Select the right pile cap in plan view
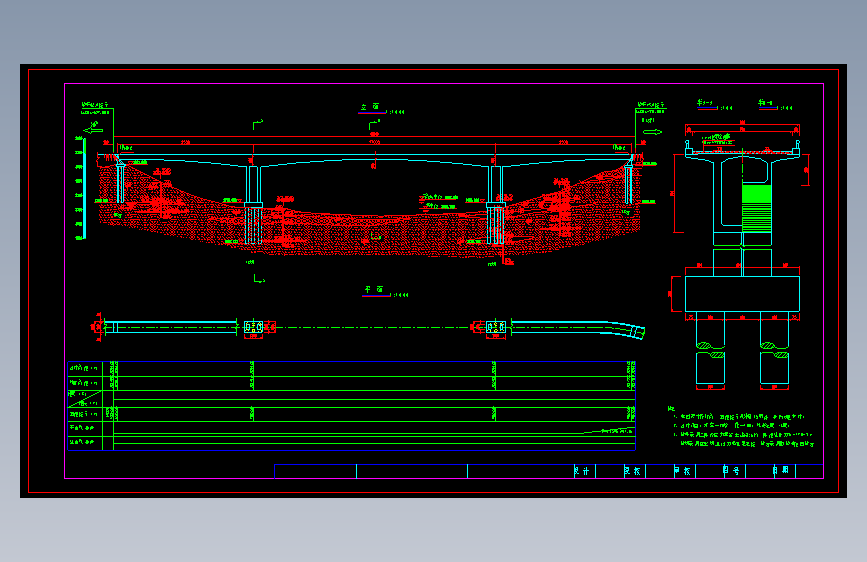867x562 pixels. [496, 327]
